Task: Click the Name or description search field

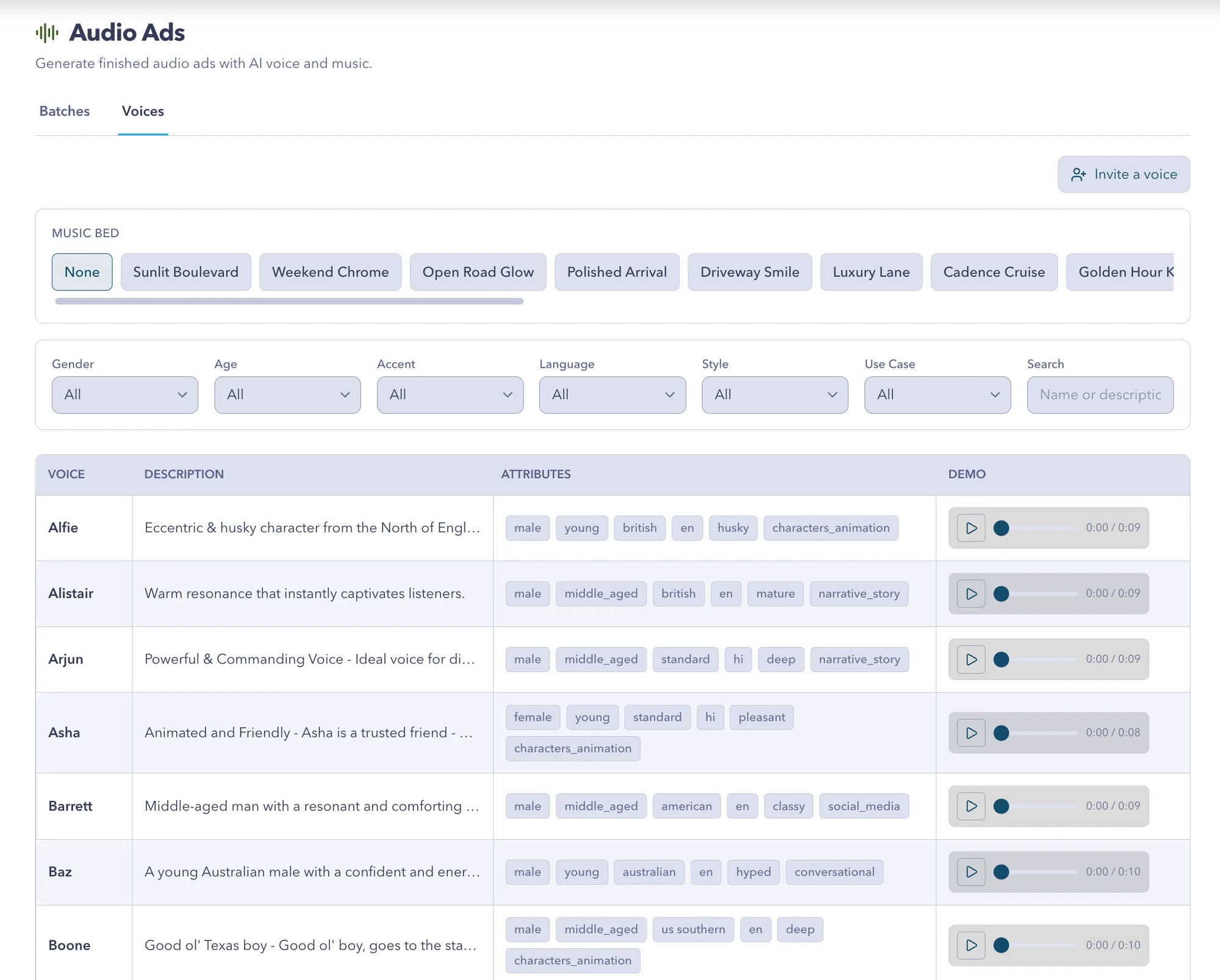Action: [x=1100, y=395]
